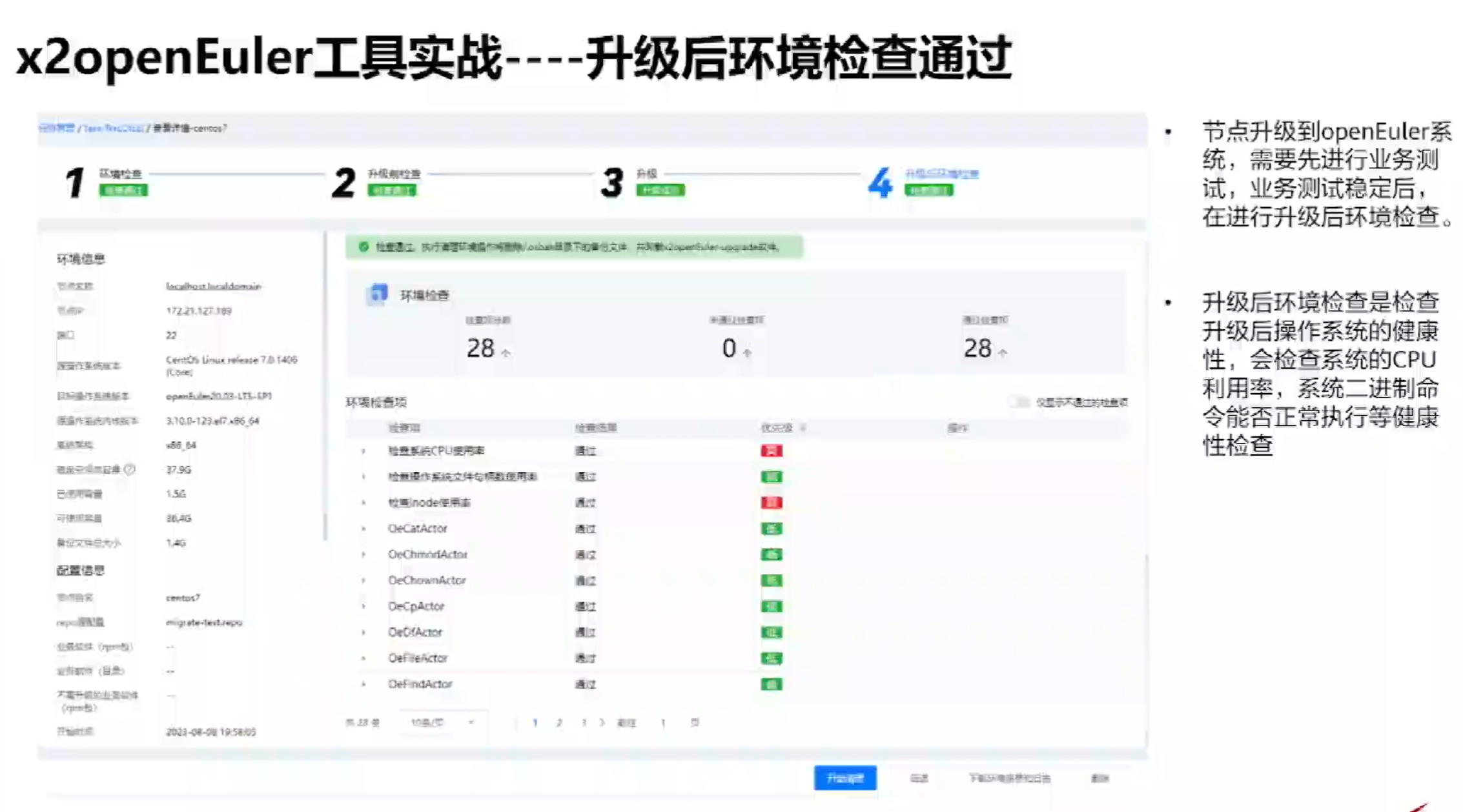The width and height of the screenshot is (1463, 812).
Task: Click red priority badge in inode usage row
Action: pos(772,502)
